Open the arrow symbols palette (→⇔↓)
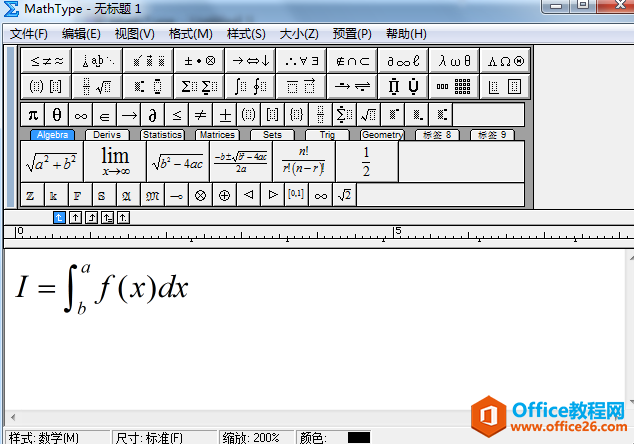This screenshot has height=444, width=634. (x=250, y=61)
